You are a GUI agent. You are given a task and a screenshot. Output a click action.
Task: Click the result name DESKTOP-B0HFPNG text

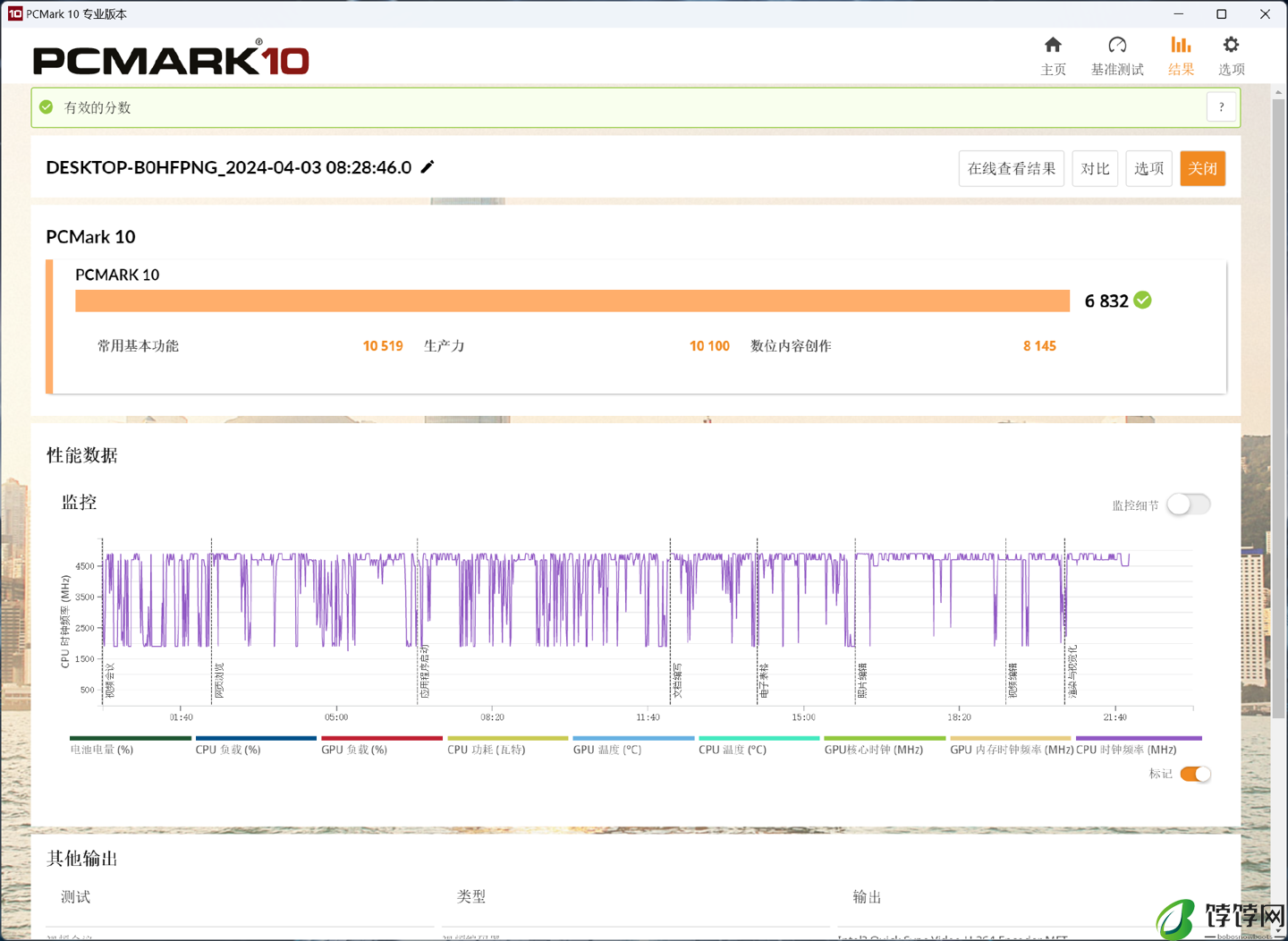pyautogui.click(x=229, y=167)
